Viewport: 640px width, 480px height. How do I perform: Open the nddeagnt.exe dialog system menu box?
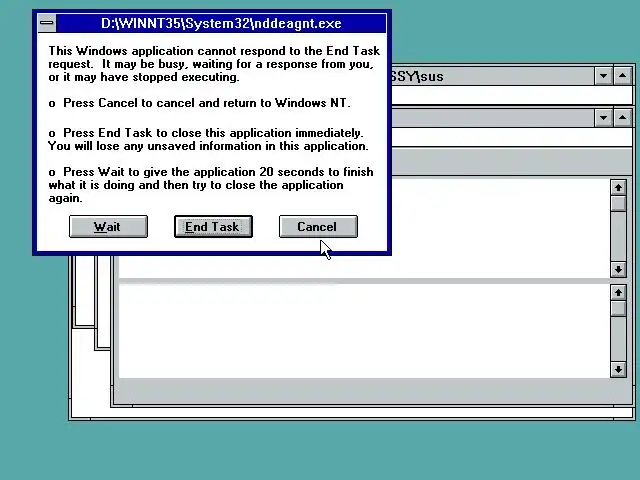point(47,23)
